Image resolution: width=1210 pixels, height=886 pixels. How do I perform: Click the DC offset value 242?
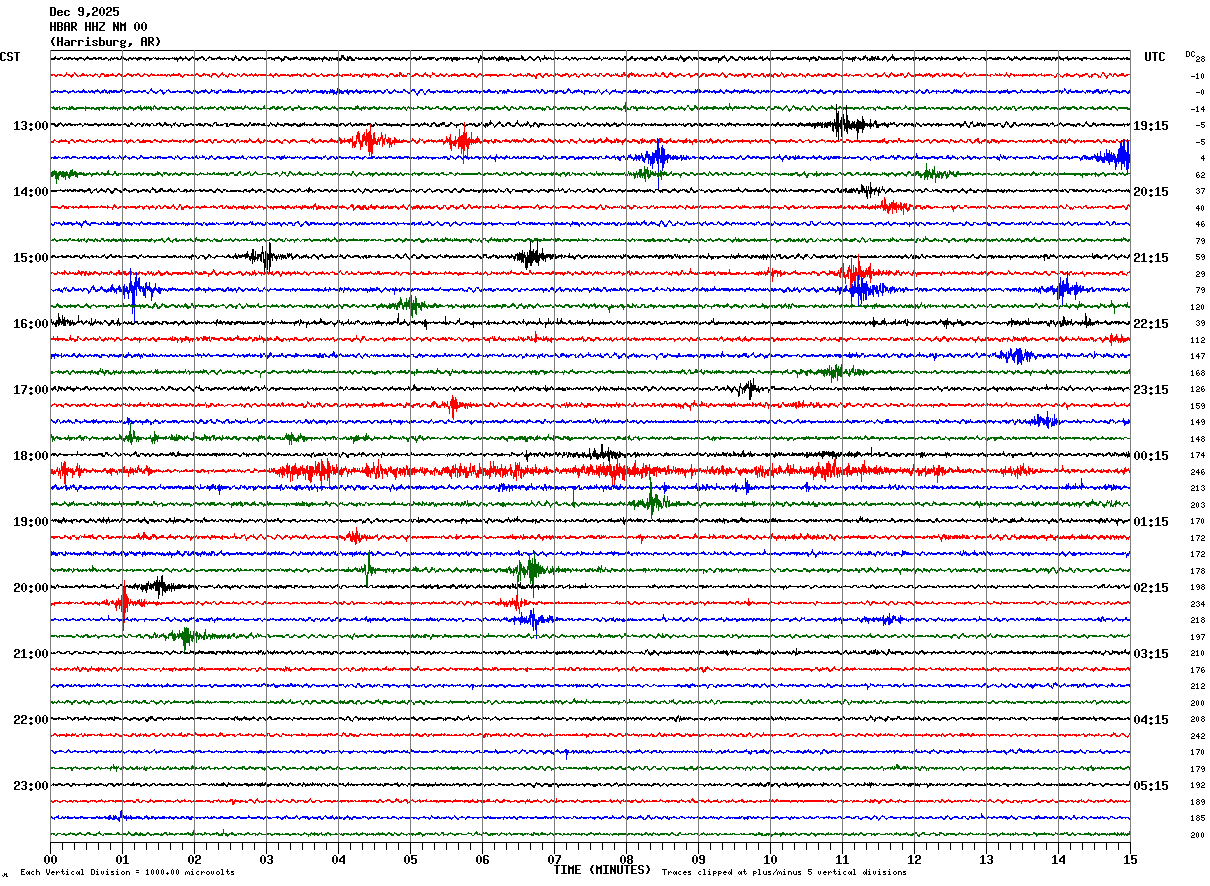pyautogui.click(x=1197, y=736)
